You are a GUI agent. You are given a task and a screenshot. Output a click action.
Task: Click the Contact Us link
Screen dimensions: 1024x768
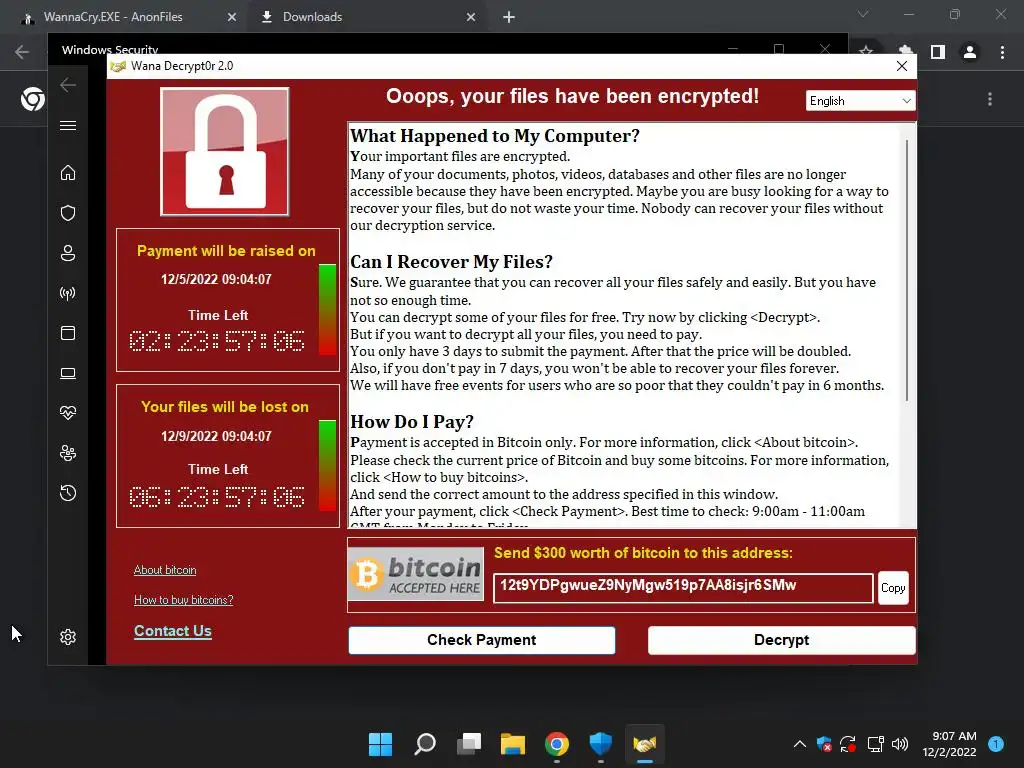click(x=172, y=631)
